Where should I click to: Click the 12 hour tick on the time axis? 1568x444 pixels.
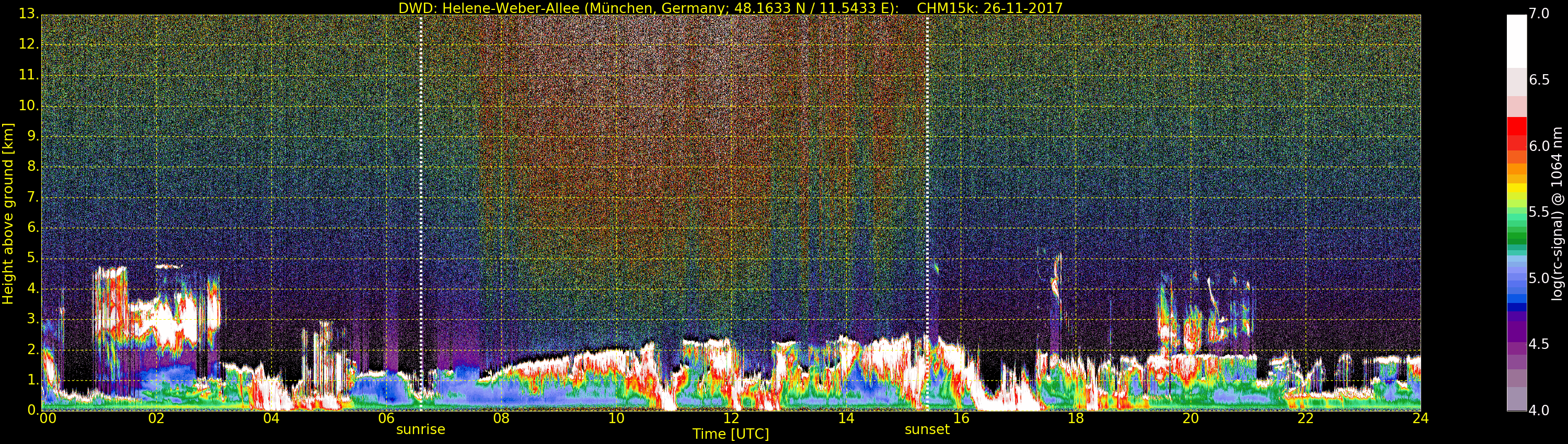(731, 418)
